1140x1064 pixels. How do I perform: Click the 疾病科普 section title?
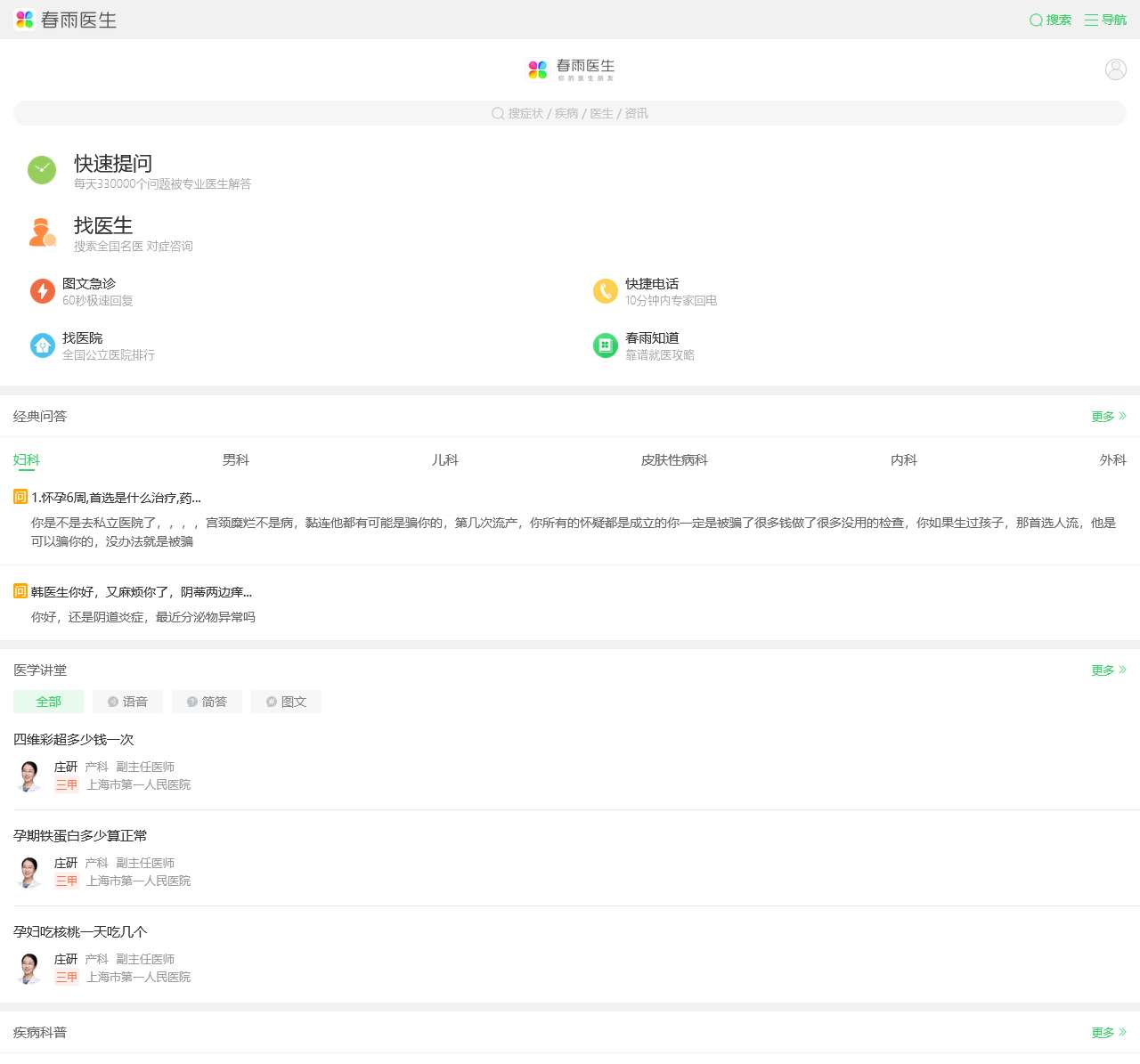pos(40,1033)
